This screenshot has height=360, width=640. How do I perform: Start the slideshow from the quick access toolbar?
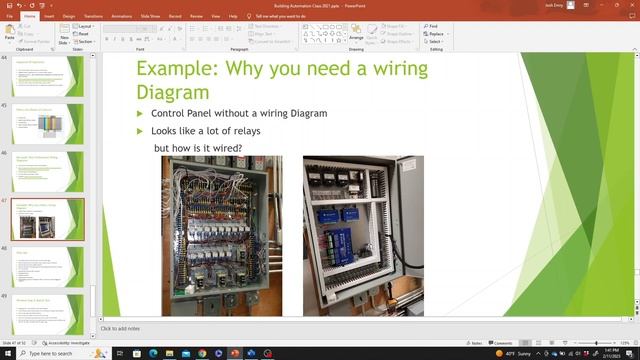[42, 6]
